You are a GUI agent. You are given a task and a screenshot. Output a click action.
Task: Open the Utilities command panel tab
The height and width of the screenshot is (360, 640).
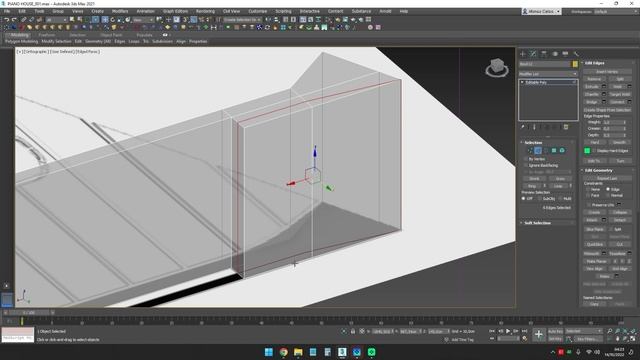(x=576, y=54)
